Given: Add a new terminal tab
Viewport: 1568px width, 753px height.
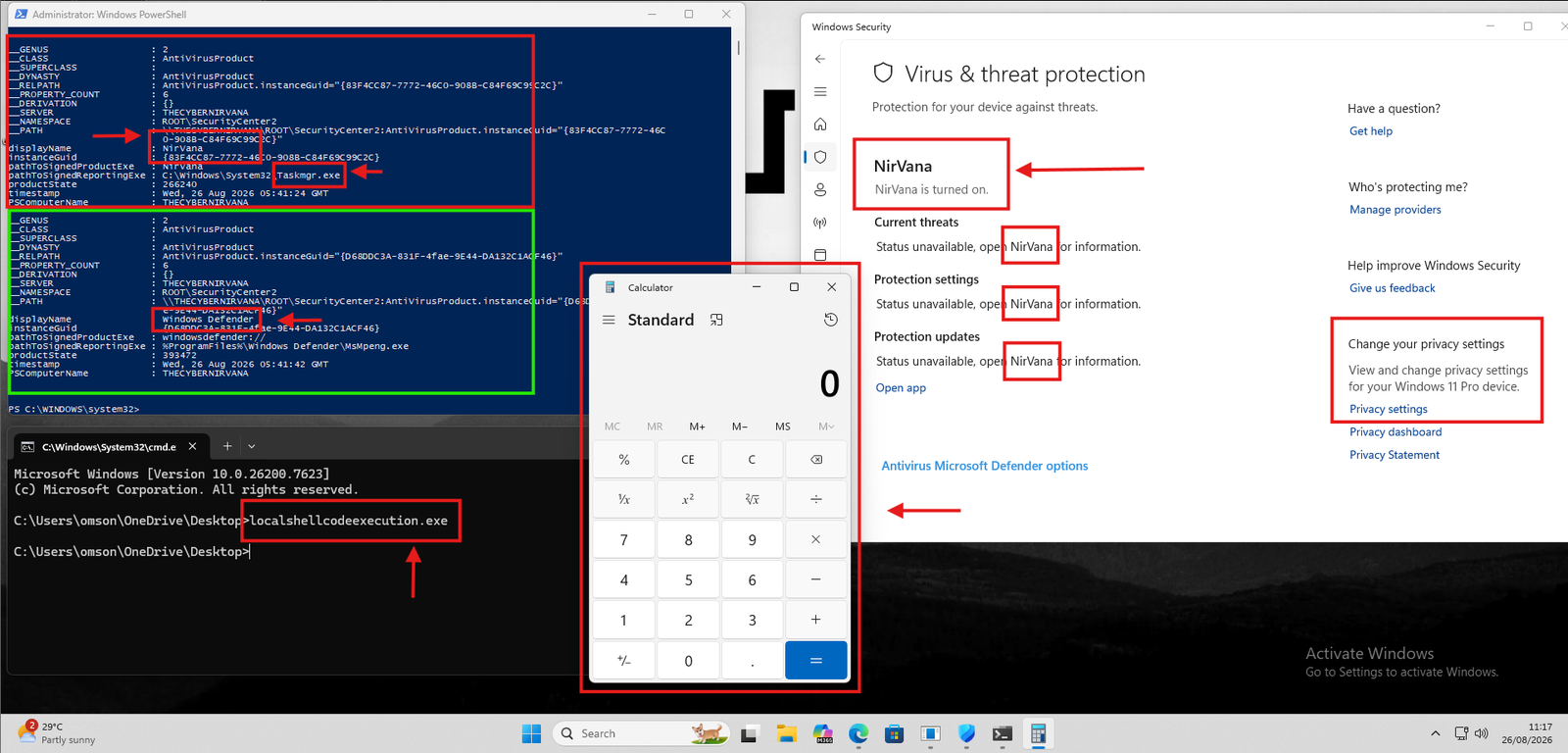Looking at the screenshot, I should 227,446.
